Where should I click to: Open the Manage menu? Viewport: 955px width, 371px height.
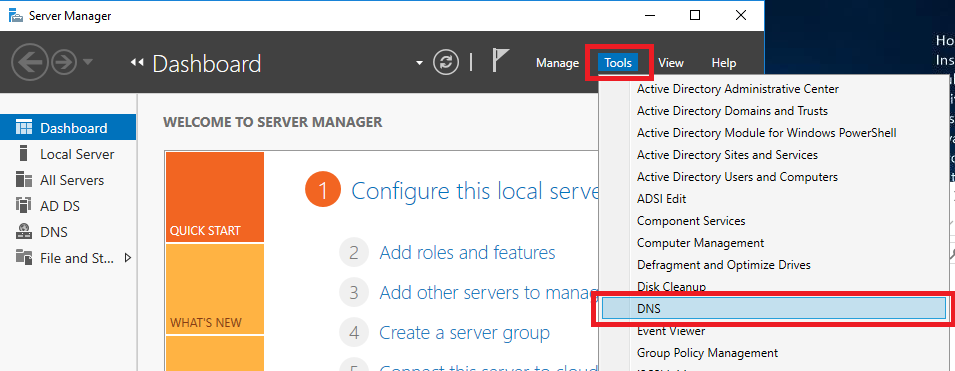(x=557, y=63)
